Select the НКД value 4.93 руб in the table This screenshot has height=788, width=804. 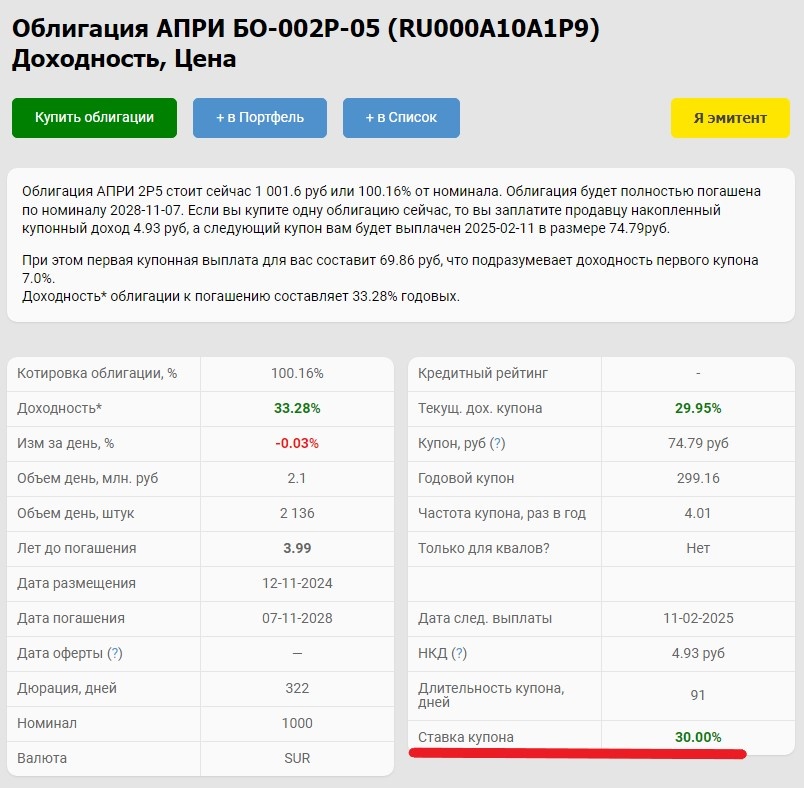pyautogui.click(x=698, y=653)
